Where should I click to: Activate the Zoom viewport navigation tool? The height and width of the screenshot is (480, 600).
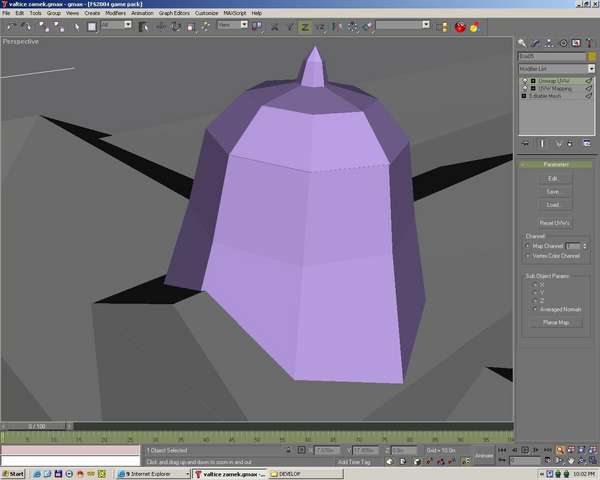coord(559,450)
